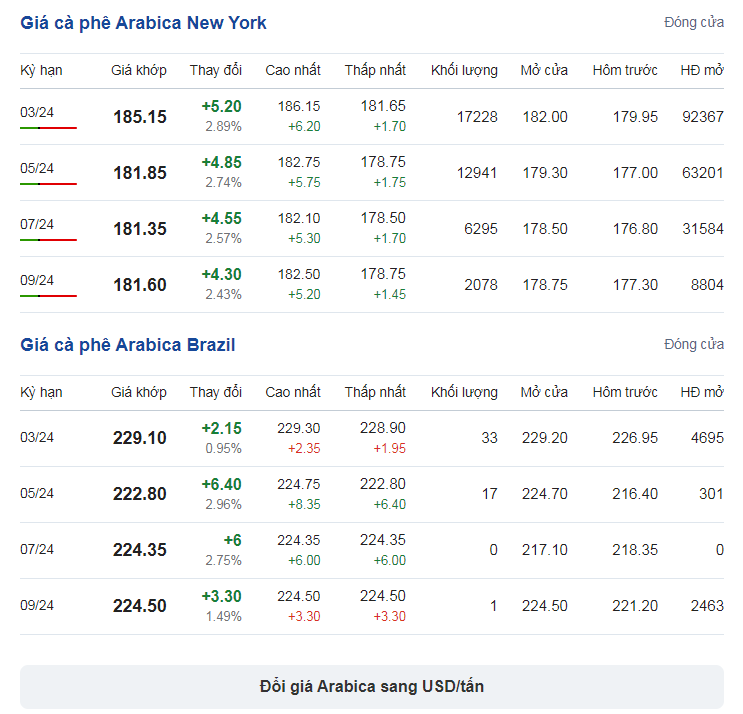The image size is (743, 714).
Task: Click the Đóng cửa status beside Brazil
Action: pyautogui.click(x=694, y=344)
